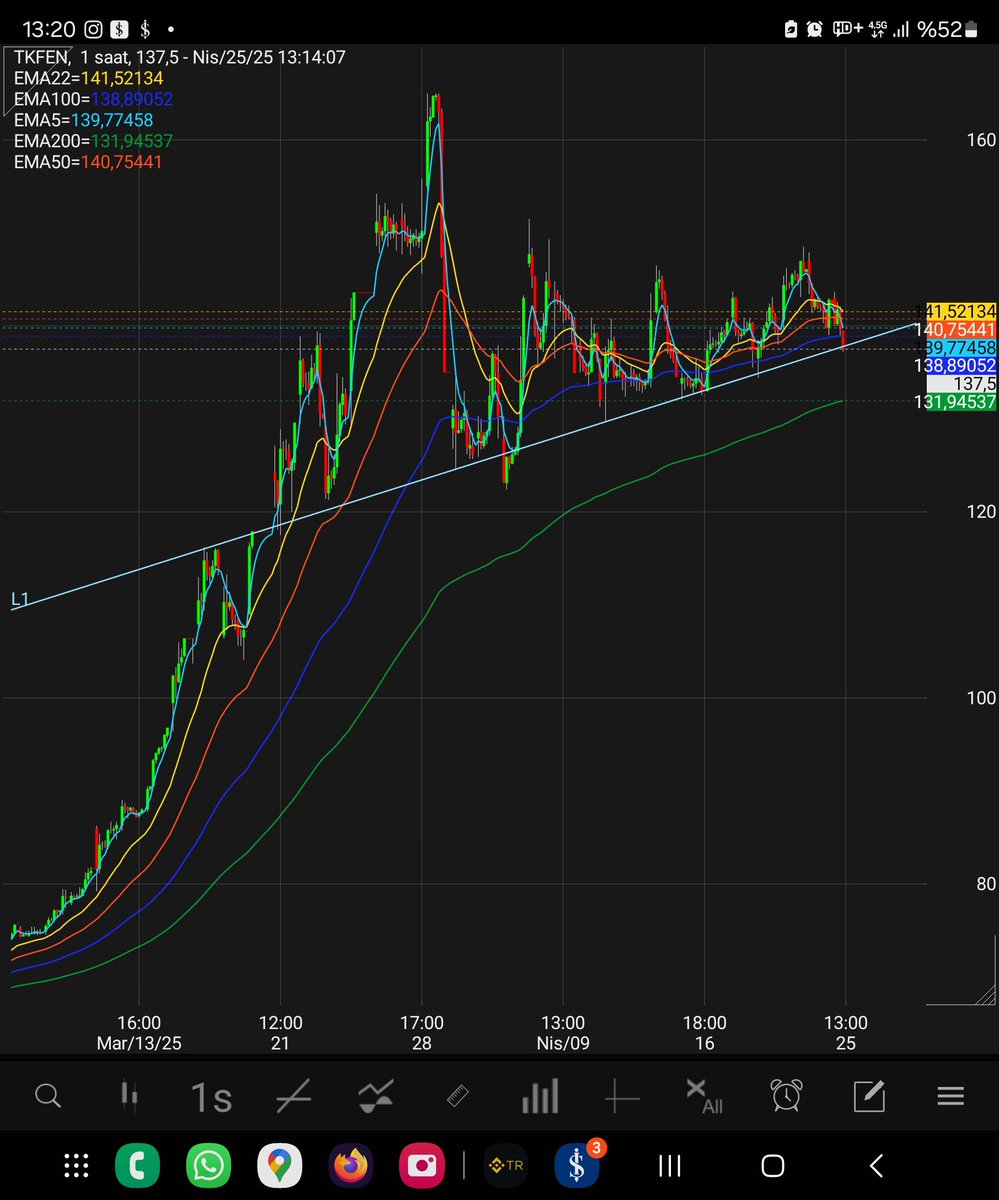Click the EMA100=138,89052 legend entry
This screenshot has height=1200, width=999.
(93, 98)
